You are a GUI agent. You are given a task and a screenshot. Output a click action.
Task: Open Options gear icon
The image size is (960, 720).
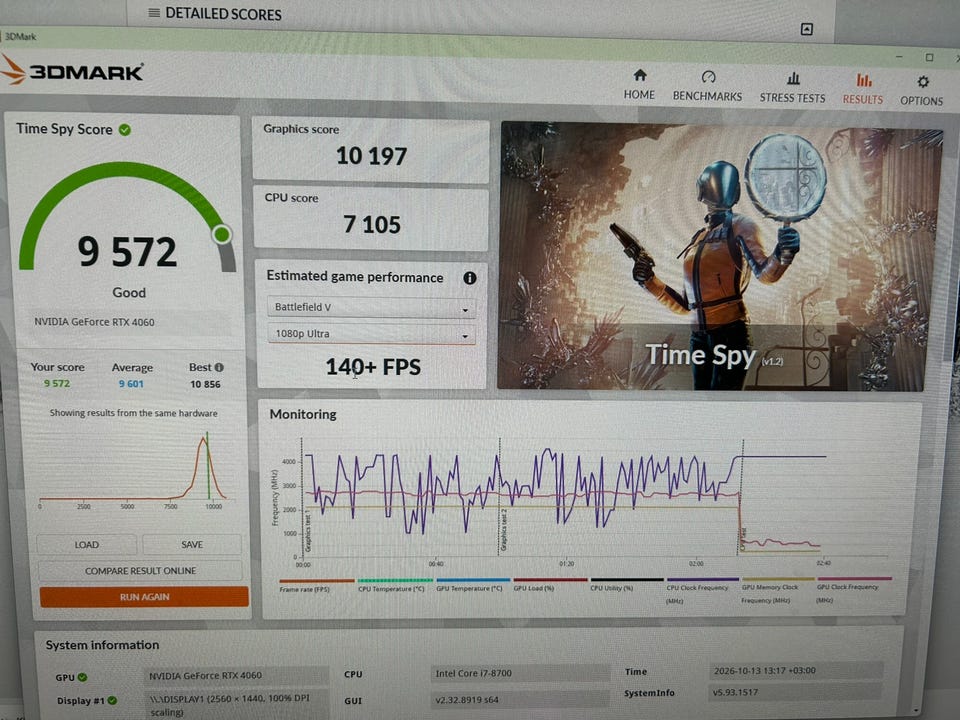[923, 81]
